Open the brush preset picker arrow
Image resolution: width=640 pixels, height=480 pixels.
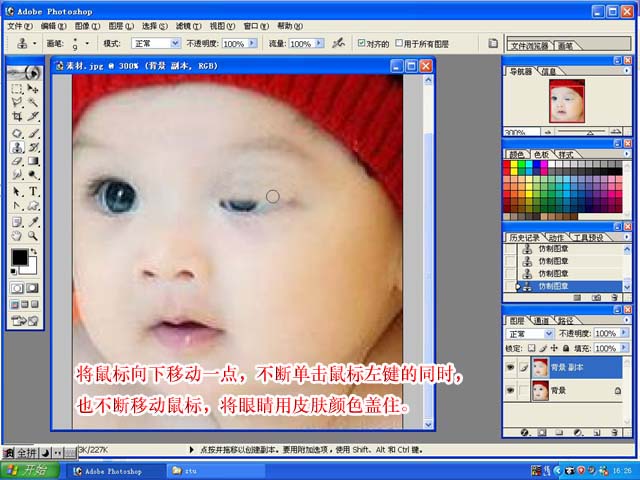coord(87,43)
